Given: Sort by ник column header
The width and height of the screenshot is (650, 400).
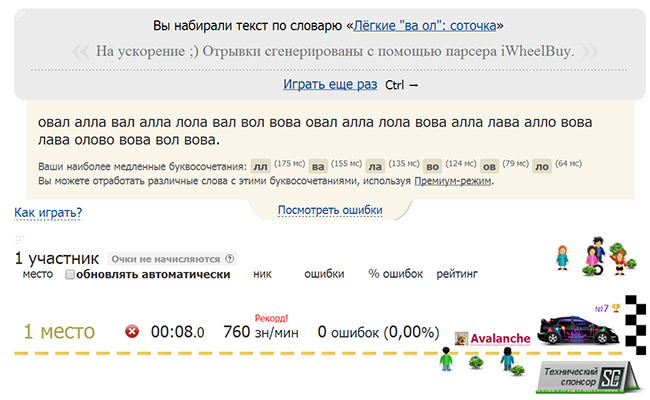Looking at the screenshot, I should [263, 273].
